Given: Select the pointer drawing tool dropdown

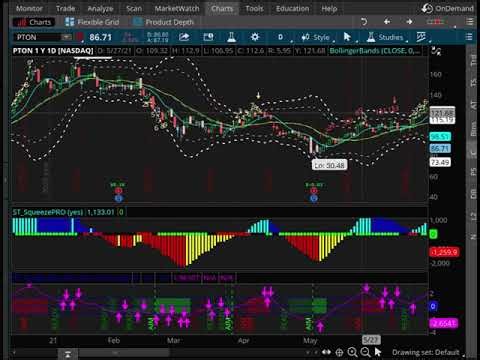Looking at the screenshot, I should pyautogui.click(x=347, y=37).
